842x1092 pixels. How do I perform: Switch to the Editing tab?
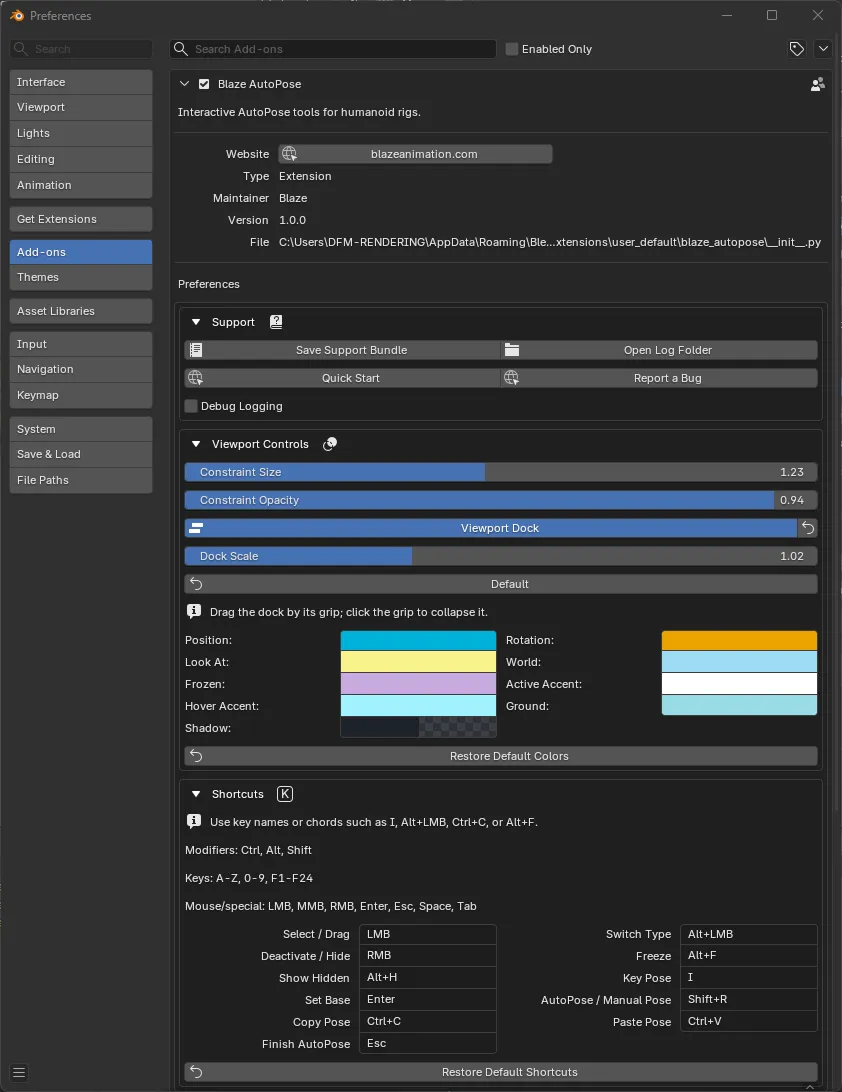[81, 159]
